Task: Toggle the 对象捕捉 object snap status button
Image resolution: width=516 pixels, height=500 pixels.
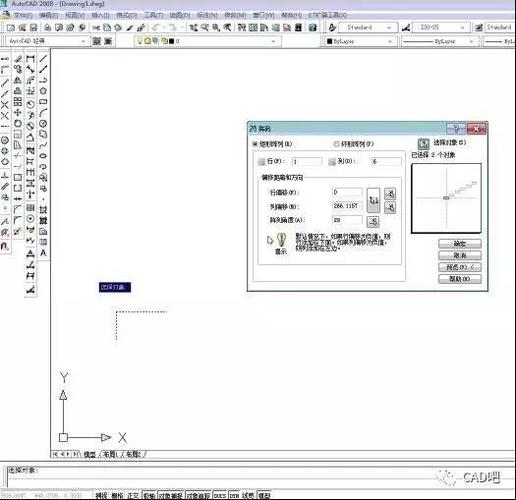Action: pos(171,495)
